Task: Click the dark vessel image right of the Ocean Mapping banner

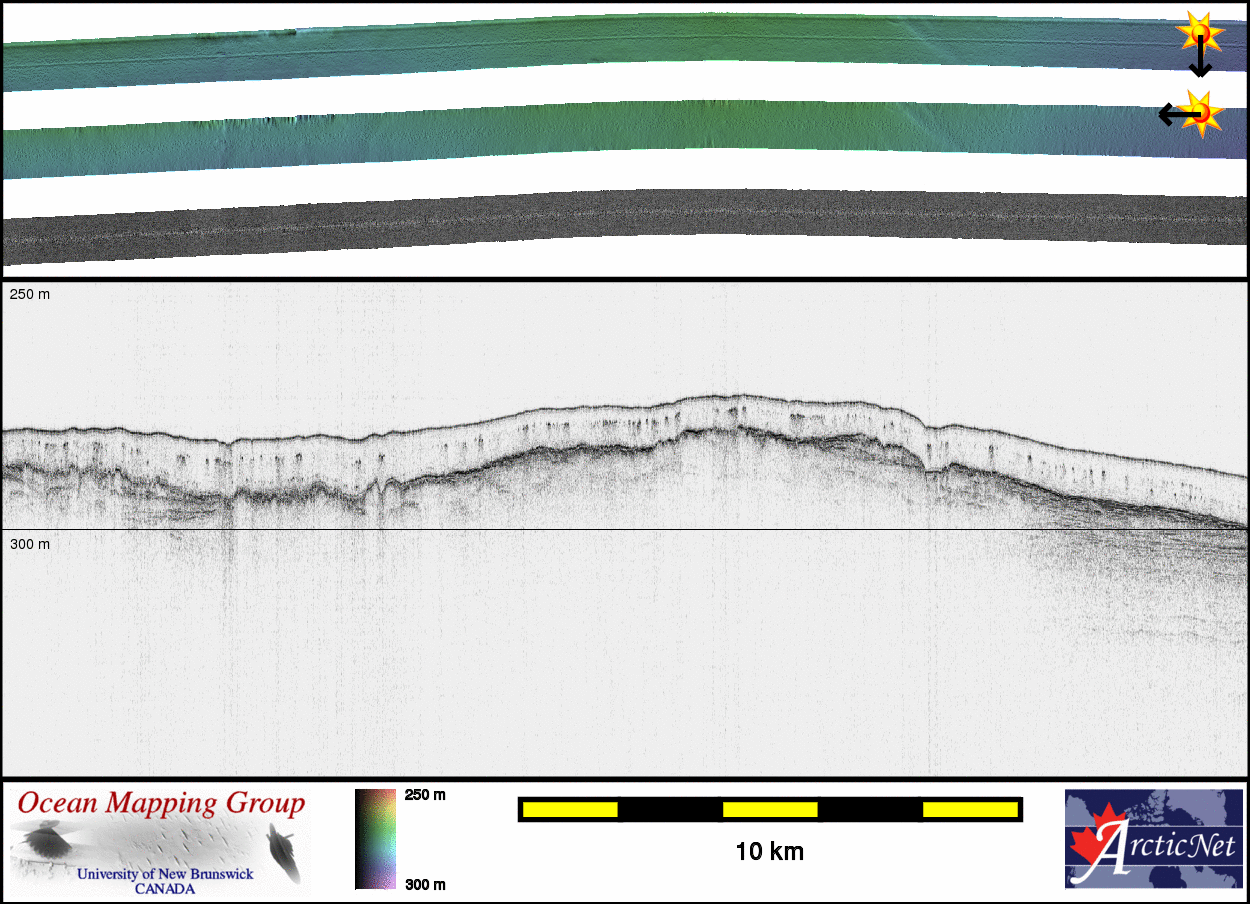Action: pos(283,851)
